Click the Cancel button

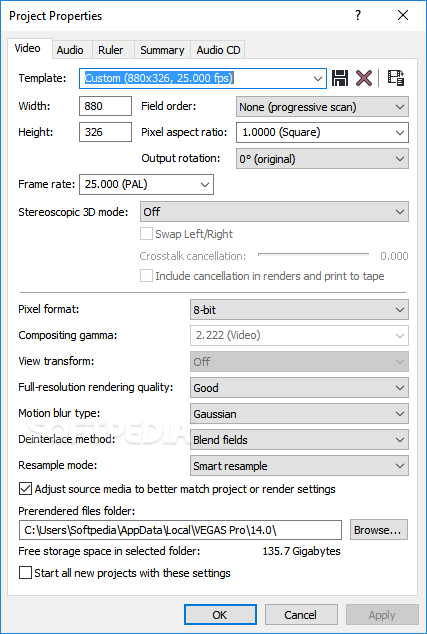click(301, 615)
